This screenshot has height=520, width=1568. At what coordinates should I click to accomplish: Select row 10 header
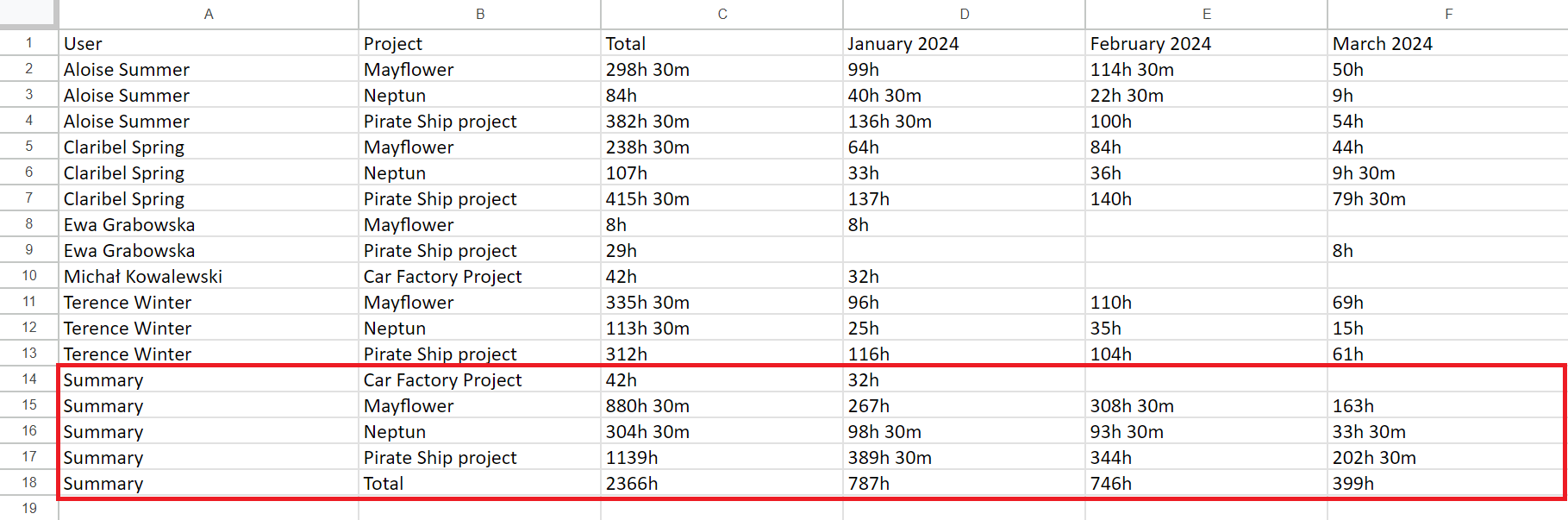(29, 276)
